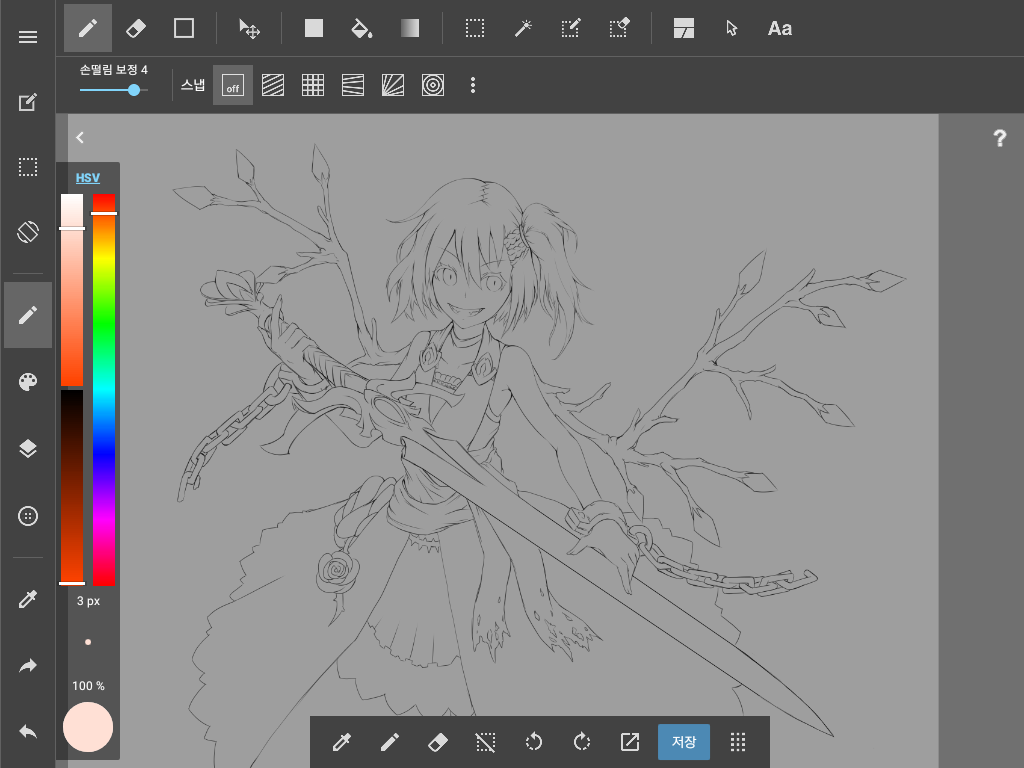Turn snap off

coord(232,86)
